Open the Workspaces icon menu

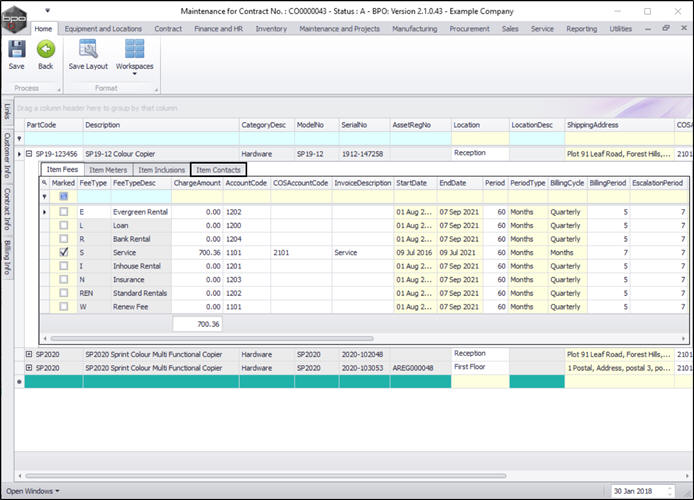point(134,50)
